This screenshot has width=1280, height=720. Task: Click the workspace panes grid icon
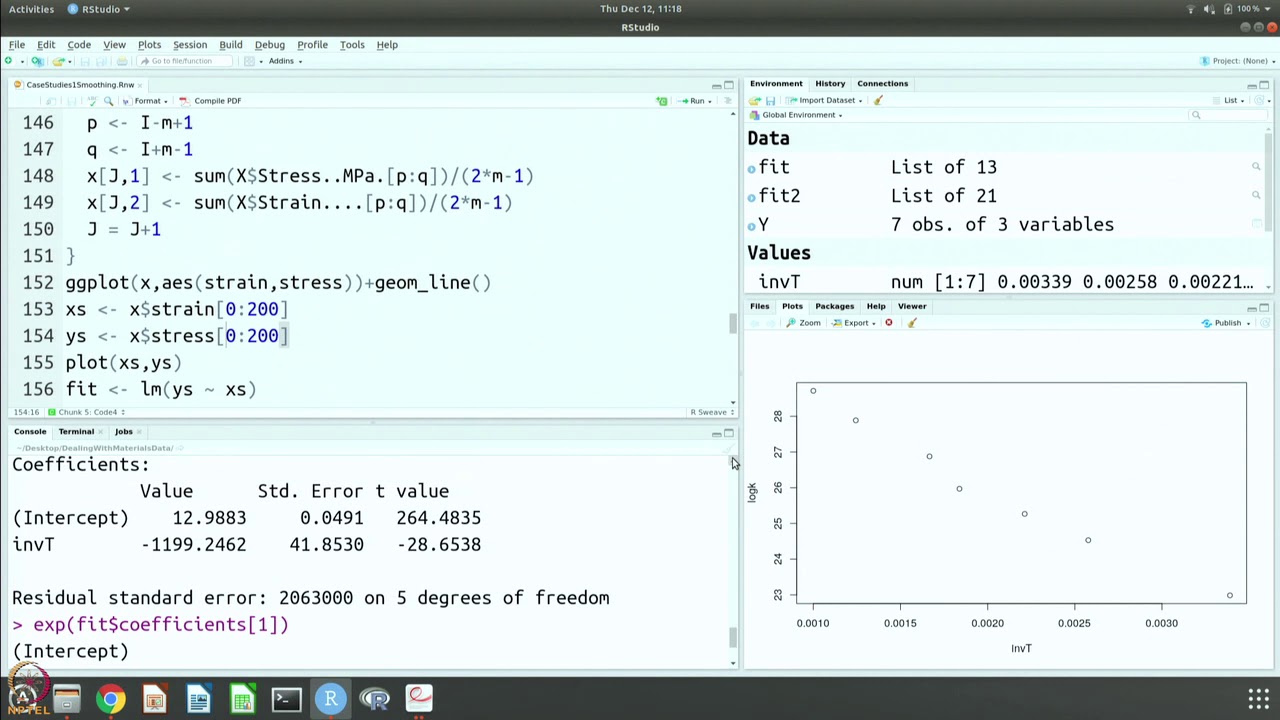click(x=250, y=61)
